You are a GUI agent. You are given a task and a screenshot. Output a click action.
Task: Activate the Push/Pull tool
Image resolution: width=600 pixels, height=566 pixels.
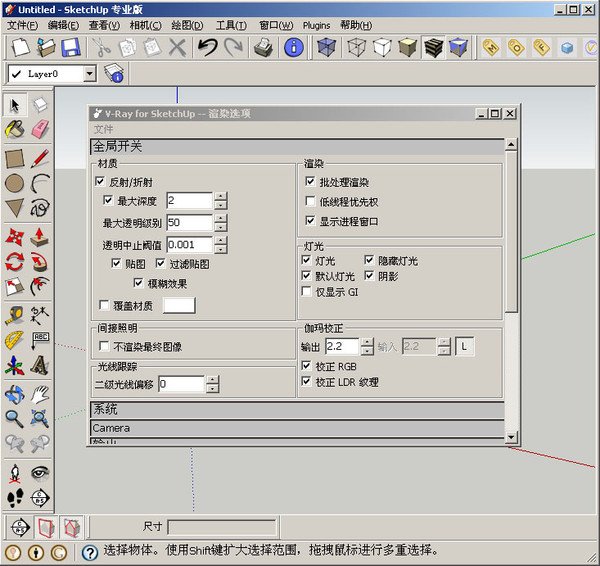(x=40, y=237)
